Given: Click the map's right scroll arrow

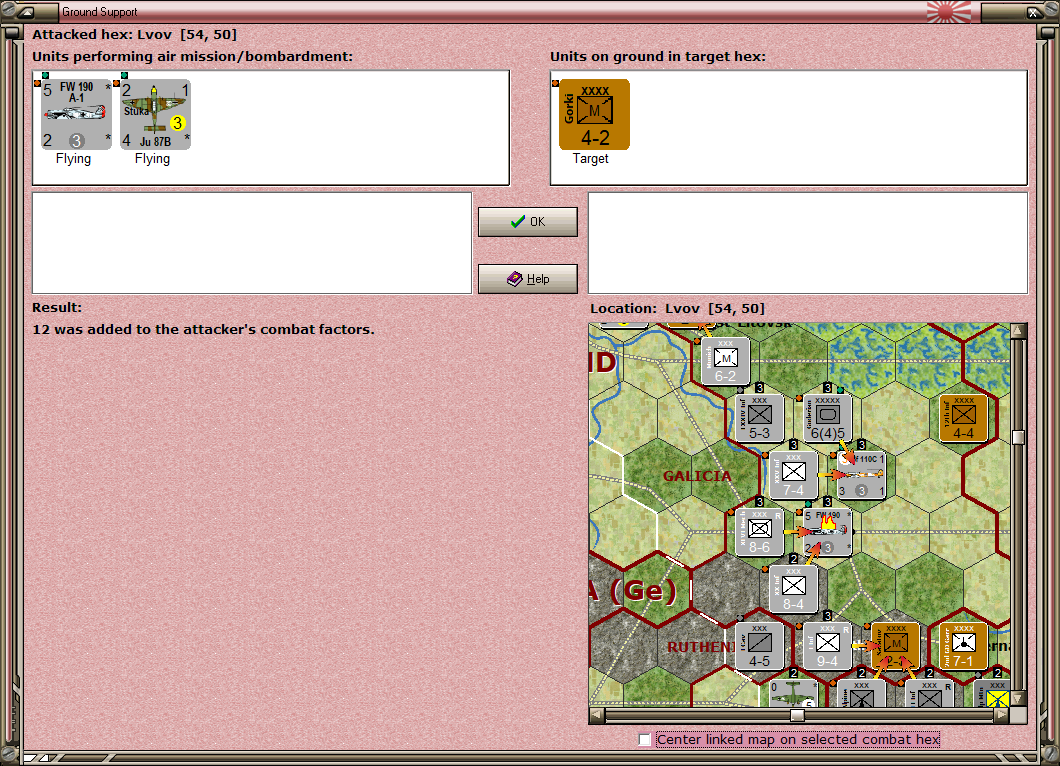Looking at the screenshot, I should 1003,713.
